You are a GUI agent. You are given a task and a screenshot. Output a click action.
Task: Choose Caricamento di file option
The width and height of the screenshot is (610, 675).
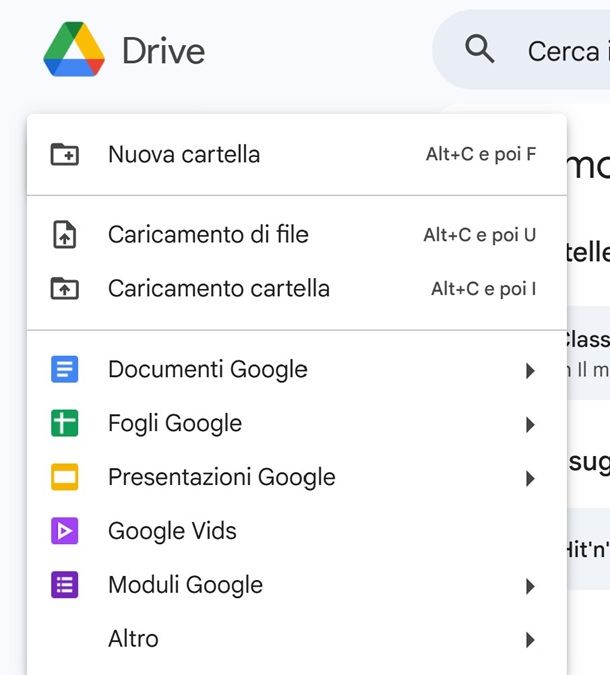(208, 235)
